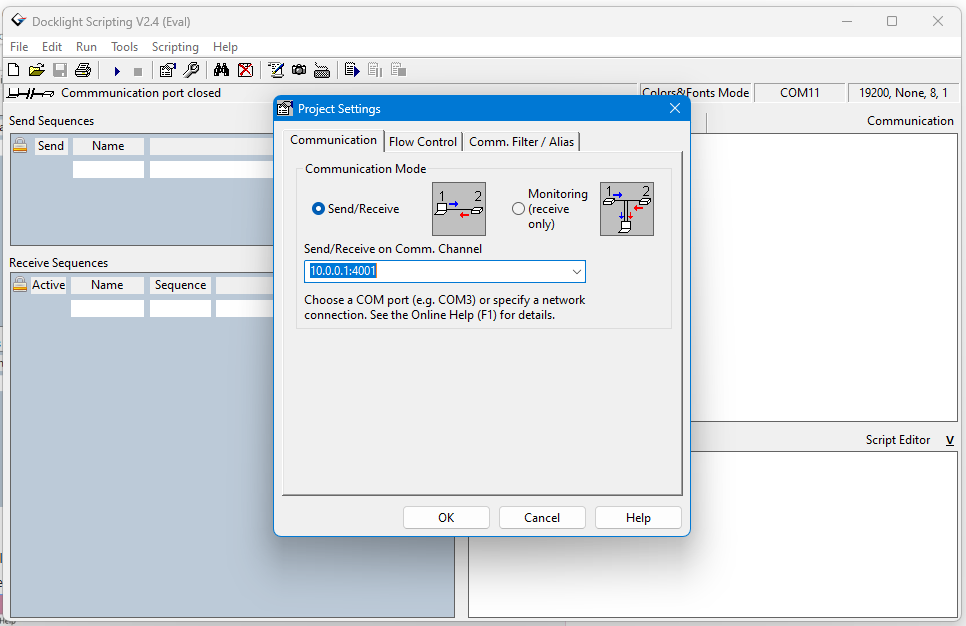Click the Print communication printer icon
Screen dimensions: 966x626
[x=83, y=70]
